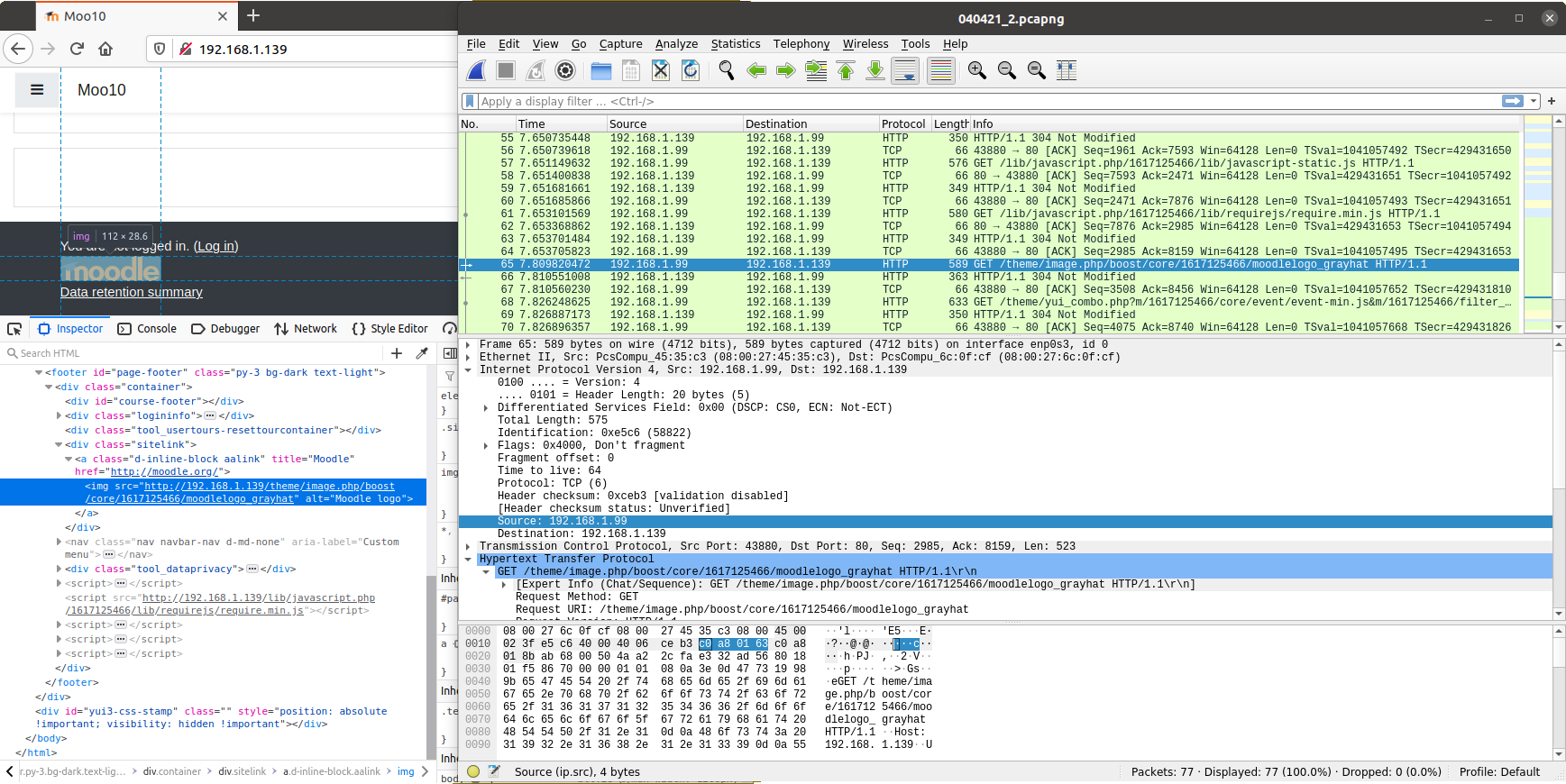The height and width of the screenshot is (784, 1566).
Task: Open capture file properties status bar icon
Action: click(x=494, y=771)
